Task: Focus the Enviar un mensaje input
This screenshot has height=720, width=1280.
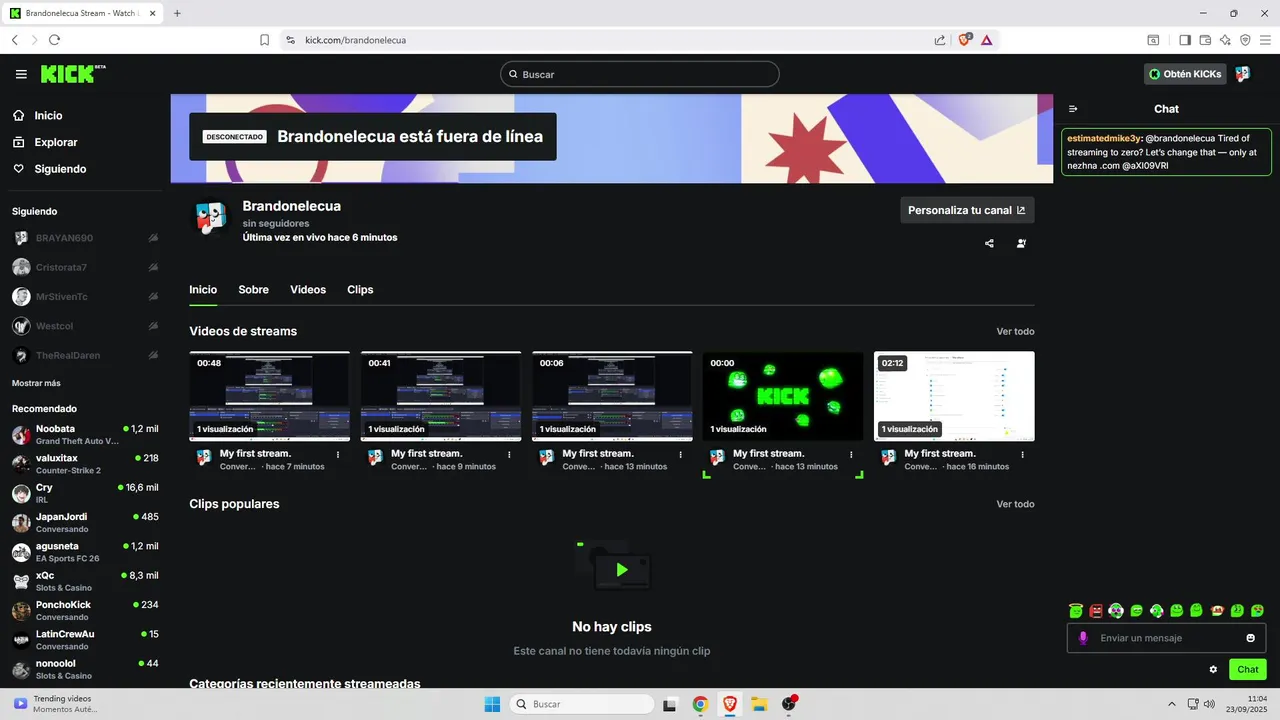Action: pos(1166,638)
